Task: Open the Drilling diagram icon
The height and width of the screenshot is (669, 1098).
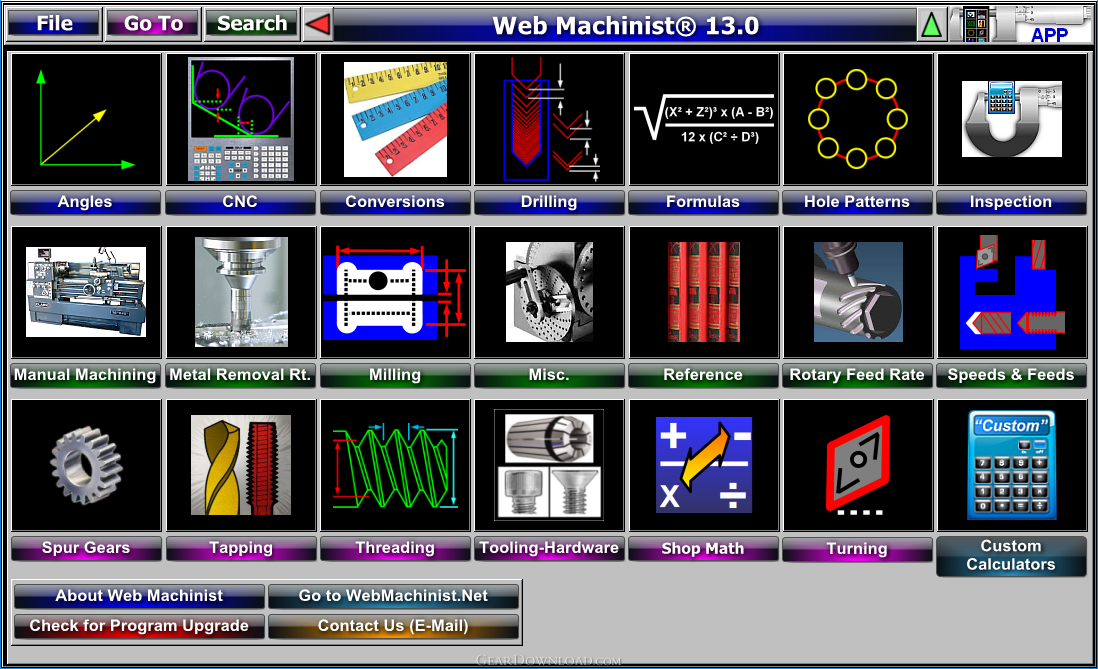Action: pyautogui.click(x=549, y=119)
